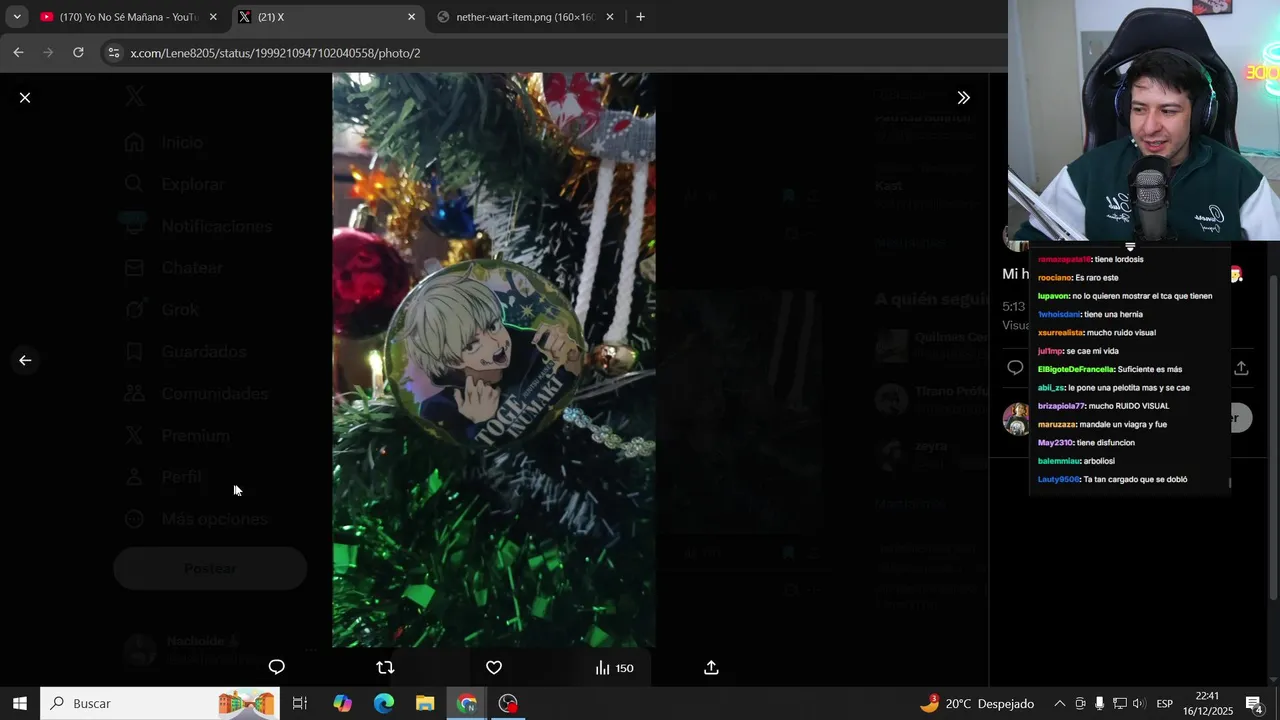The image size is (1280, 720).
Task: Reload the current page
Action: point(78,53)
